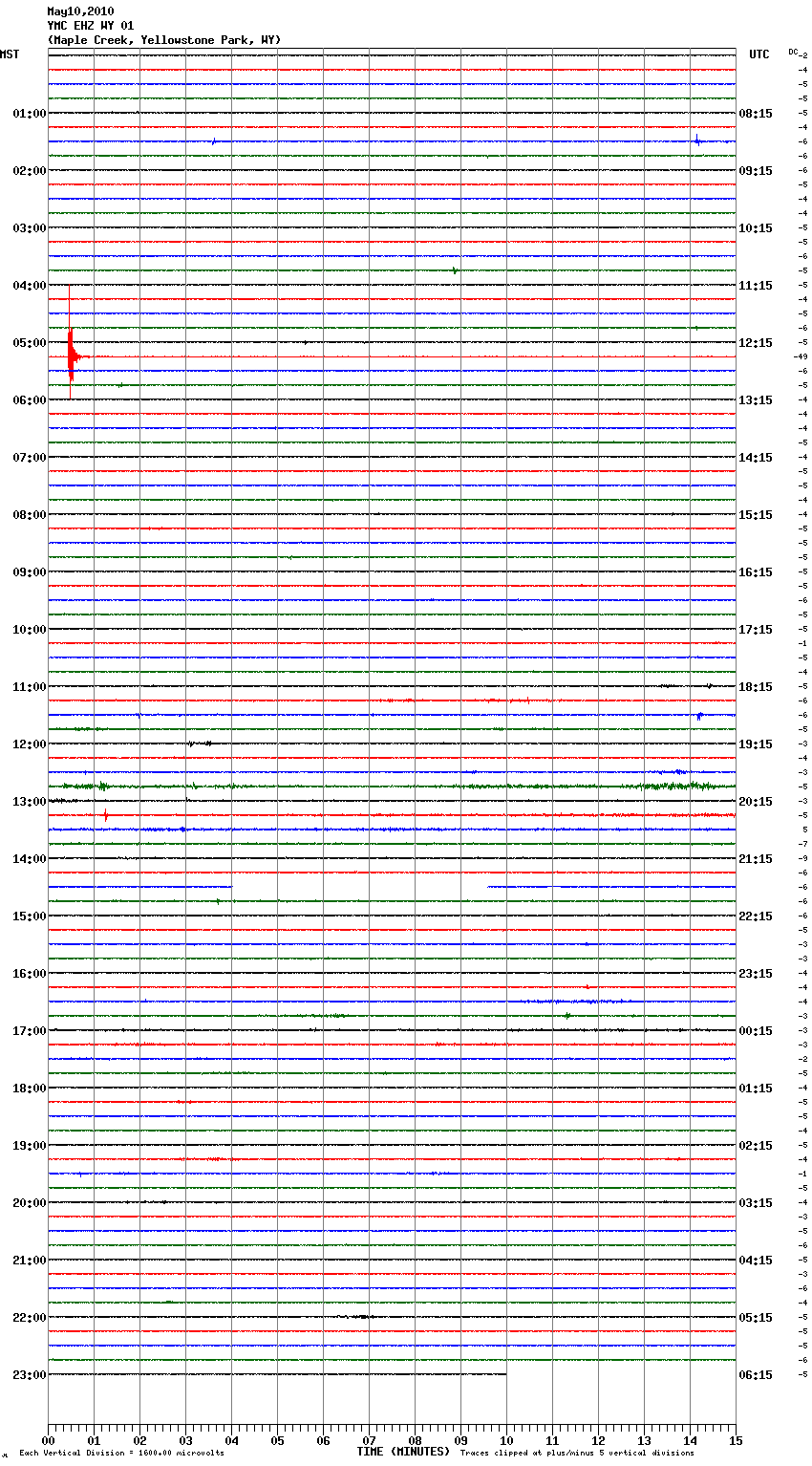Click the '00' tick on minutes axis
Viewport: 812px width, 1466px height.
[48, 1440]
